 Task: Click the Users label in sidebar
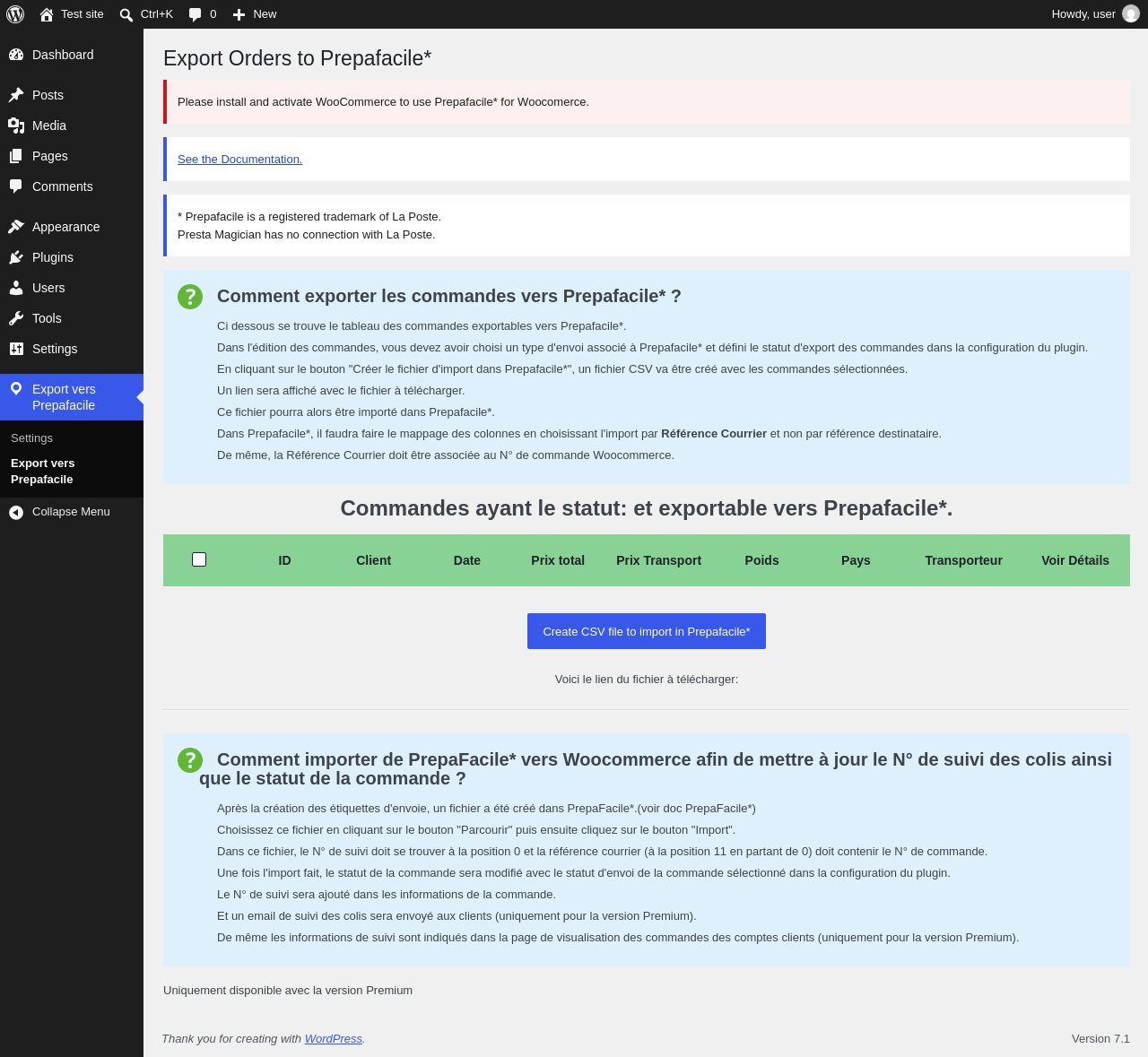pyautogui.click(x=48, y=288)
